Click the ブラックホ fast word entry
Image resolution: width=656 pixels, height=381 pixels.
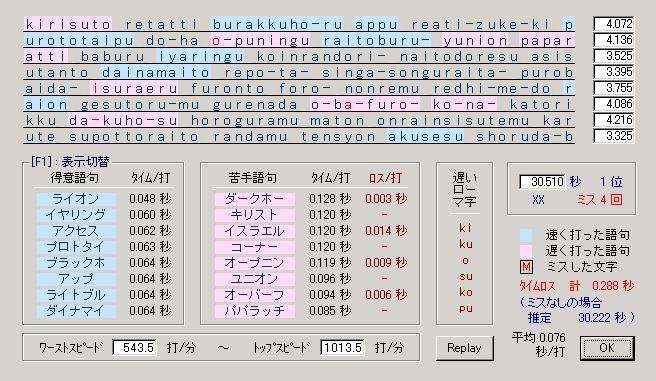point(76,263)
